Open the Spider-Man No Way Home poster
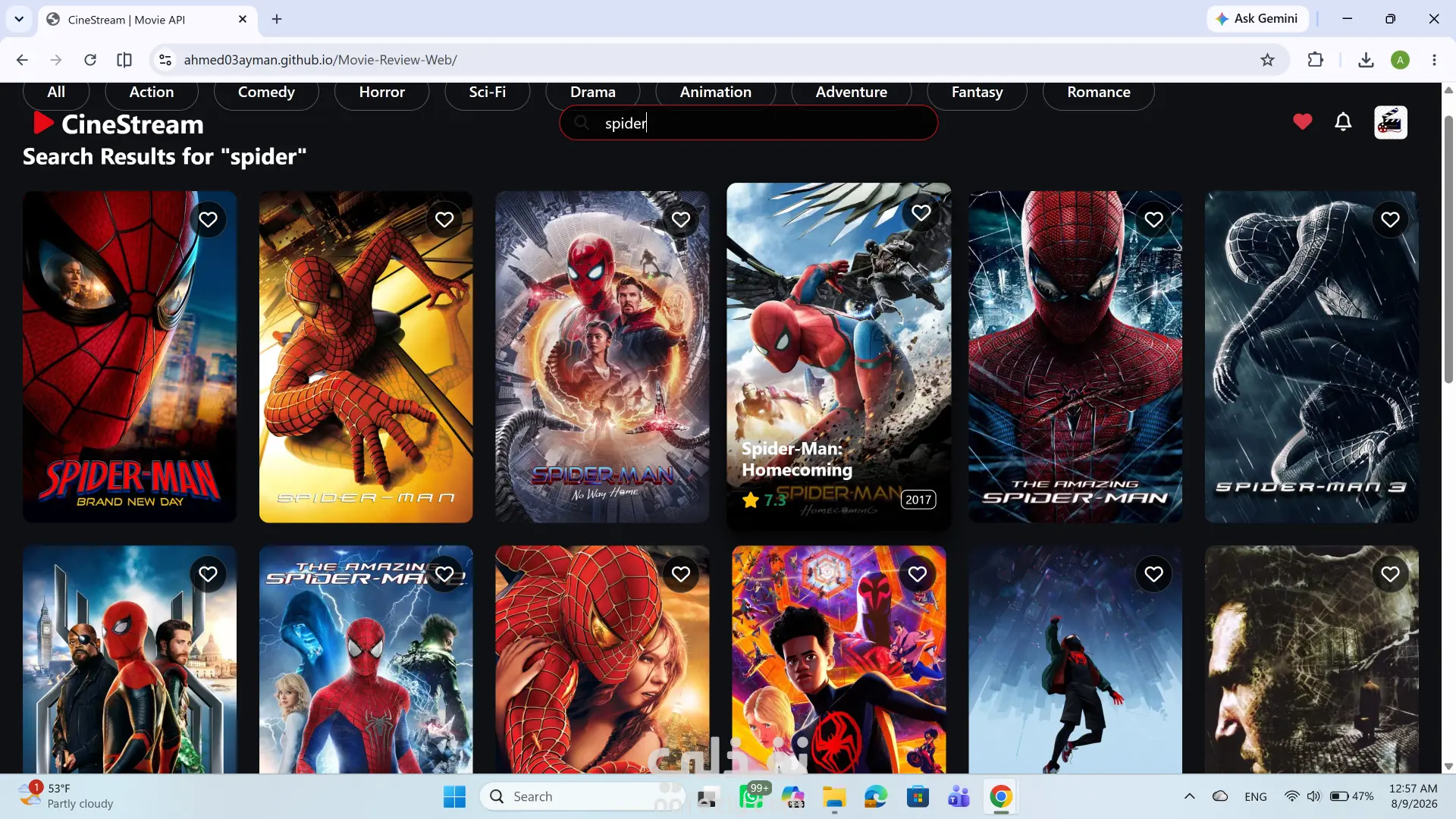Image resolution: width=1456 pixels, height=819 pixels. (602, 356)
